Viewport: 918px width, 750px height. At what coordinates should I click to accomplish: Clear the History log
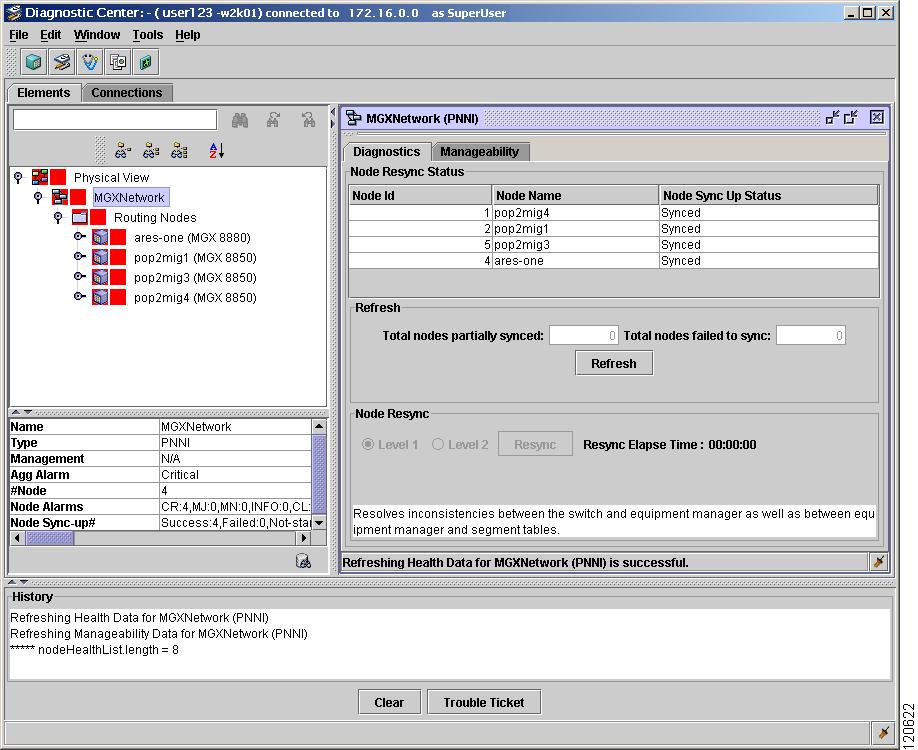(389, 702)
